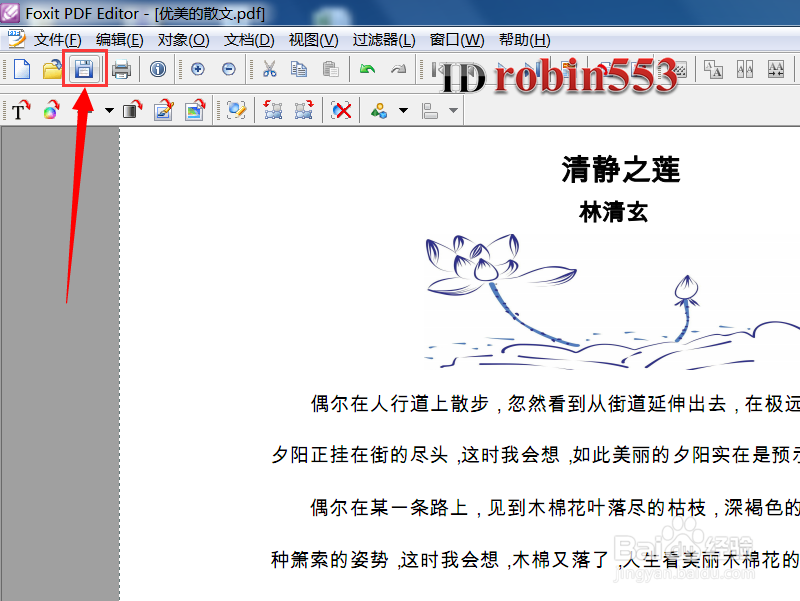Open a file with folder icon
The width and height of the screenshot is (800, 601).
(52, 69)
